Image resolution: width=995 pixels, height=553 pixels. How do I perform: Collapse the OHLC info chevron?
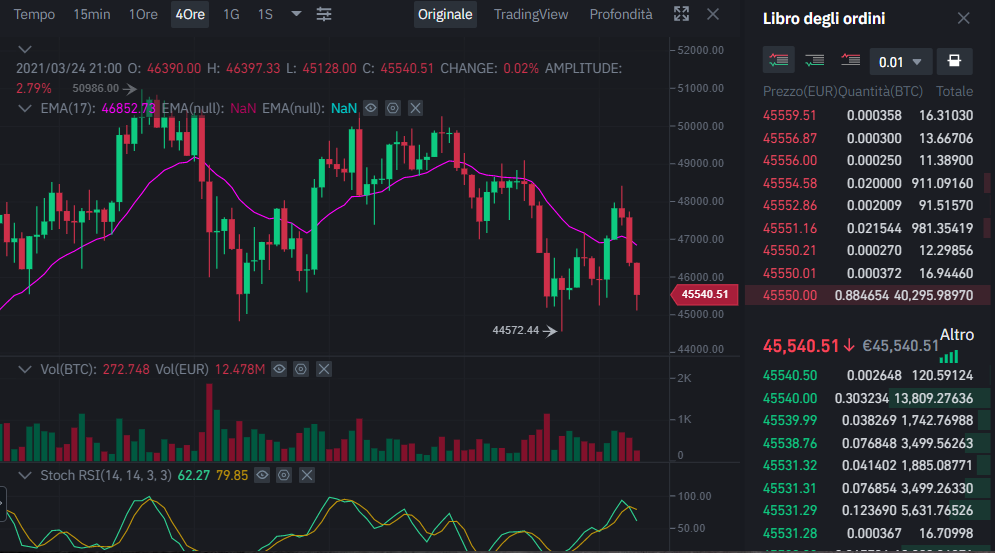tap(25, 49)
